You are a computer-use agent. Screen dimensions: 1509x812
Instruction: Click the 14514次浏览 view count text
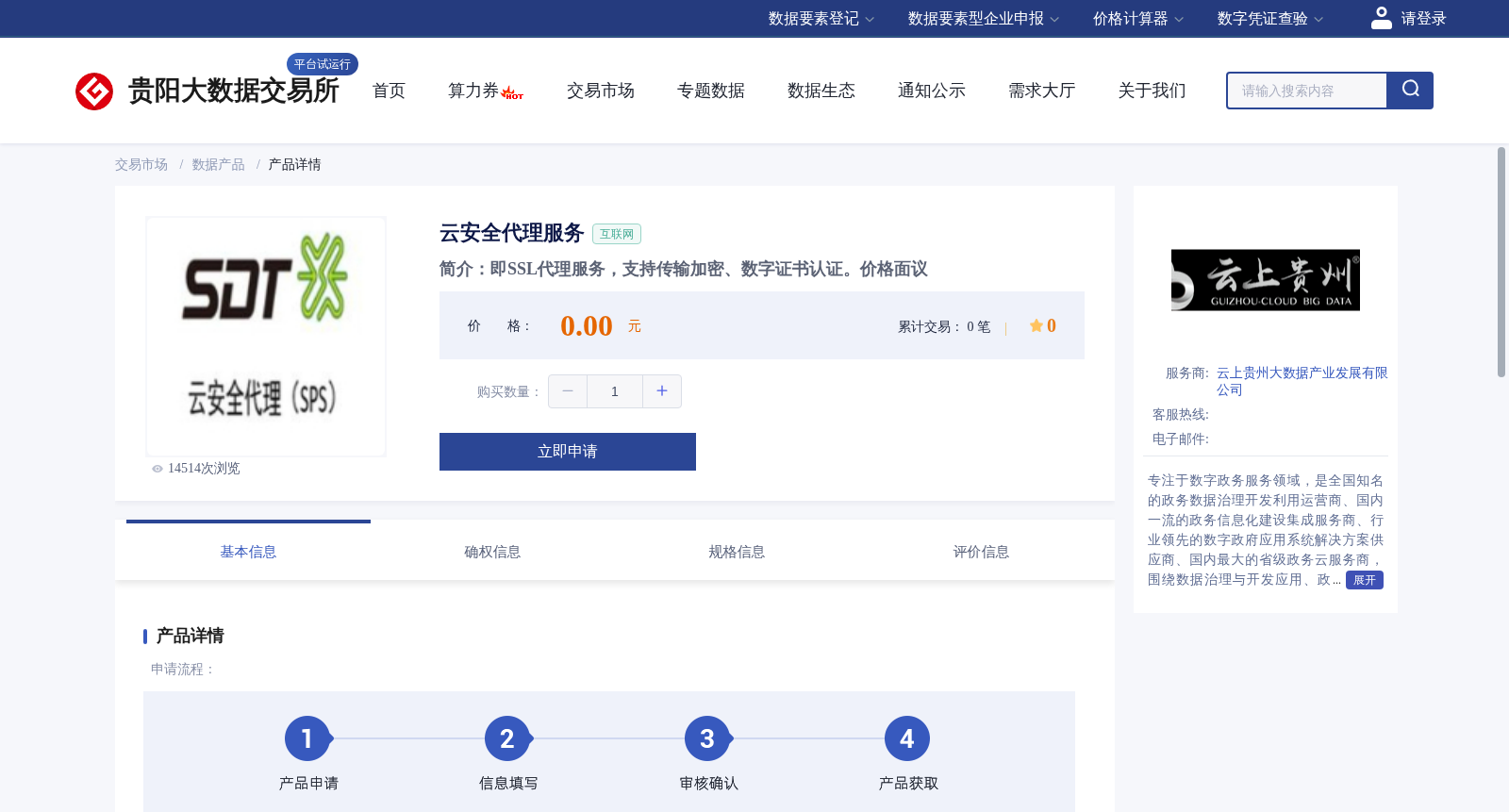click(x=204, y=469)
